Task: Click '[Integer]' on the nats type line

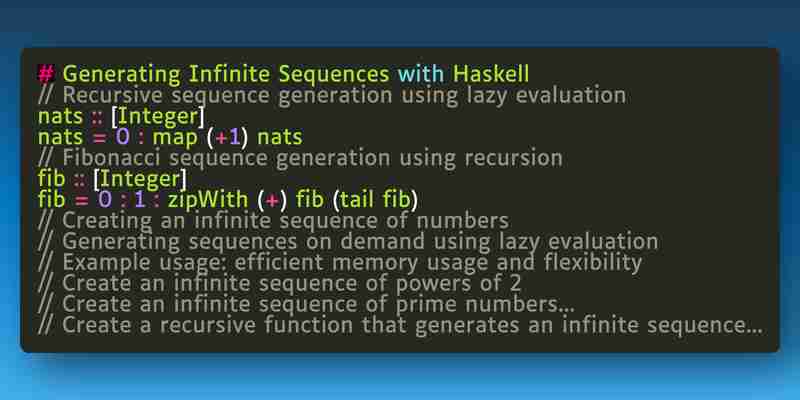Action: [x=158, y=117]
